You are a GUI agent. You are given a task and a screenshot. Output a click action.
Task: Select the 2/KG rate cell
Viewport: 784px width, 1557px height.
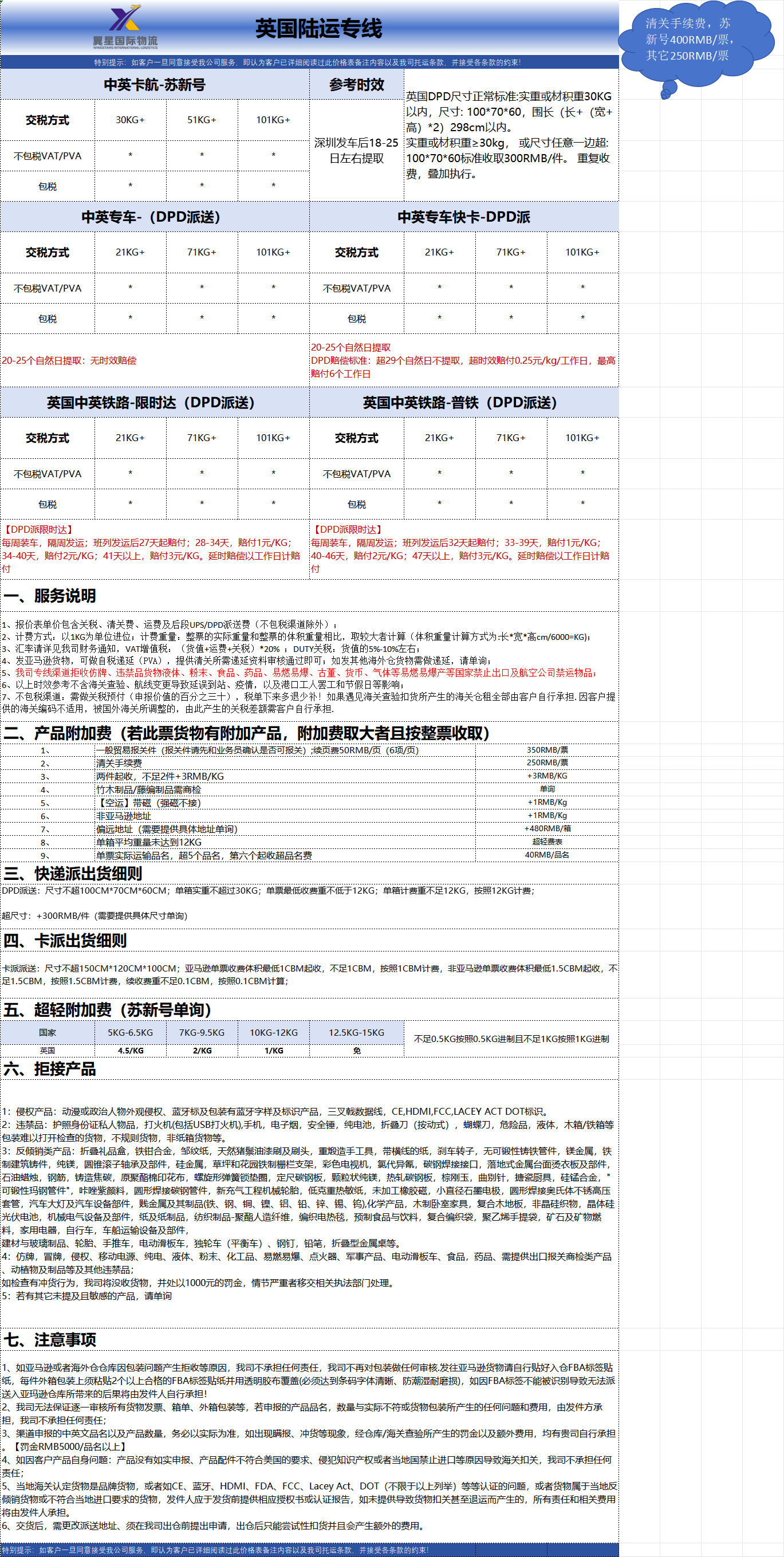(202, 1051)
